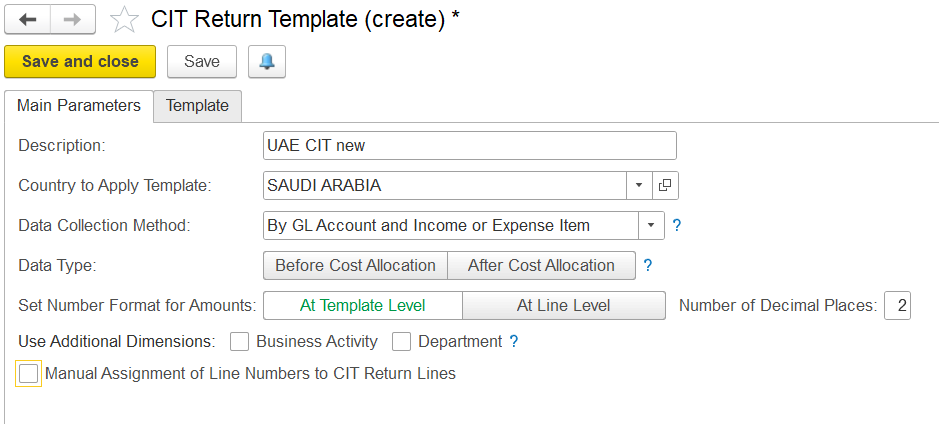Click the forward navigation arrow
Image resolution: width=939 pixels, height=424 pixels.
[72, 20]
